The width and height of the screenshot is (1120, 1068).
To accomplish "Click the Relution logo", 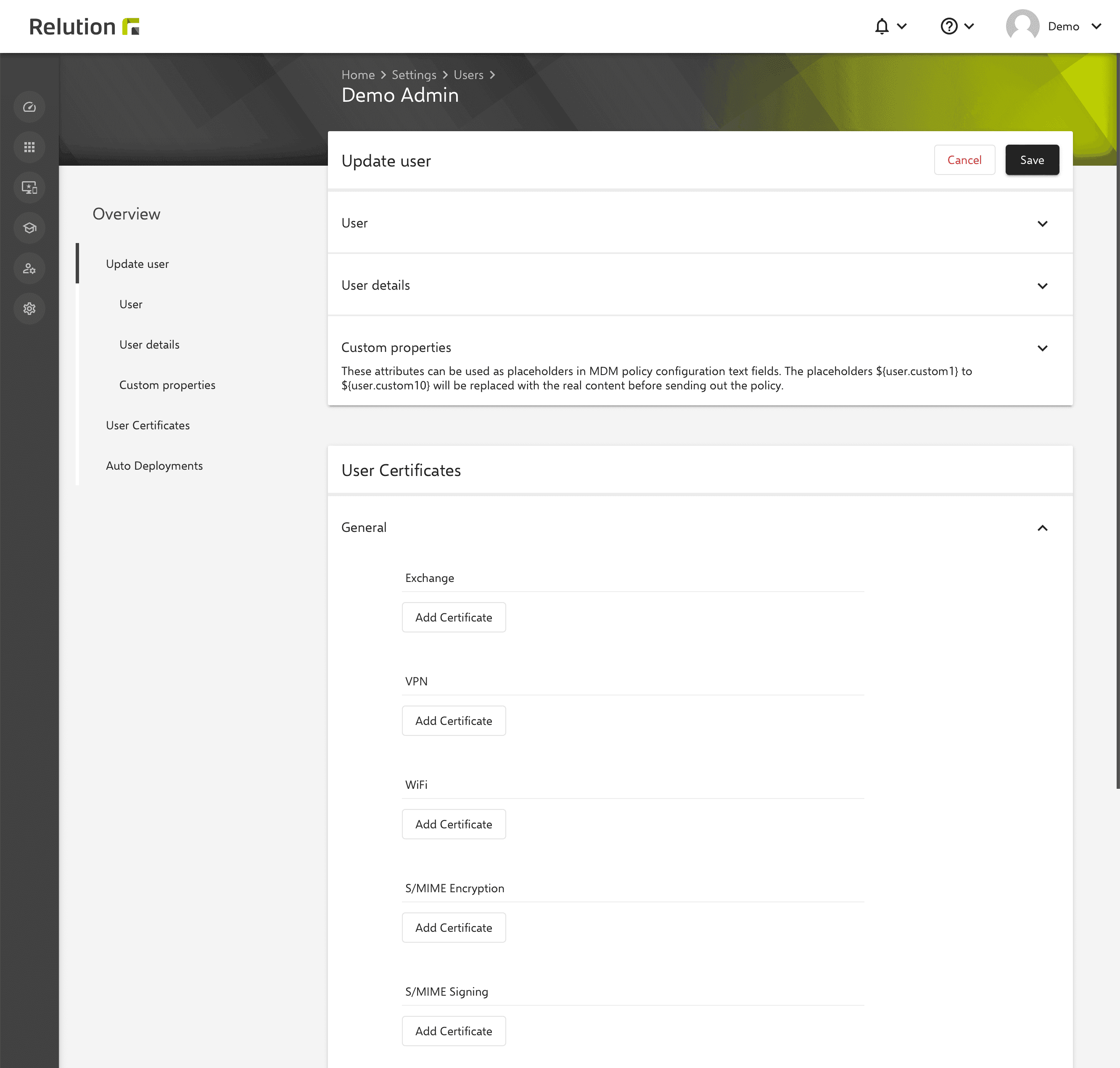I will (84, 27).
